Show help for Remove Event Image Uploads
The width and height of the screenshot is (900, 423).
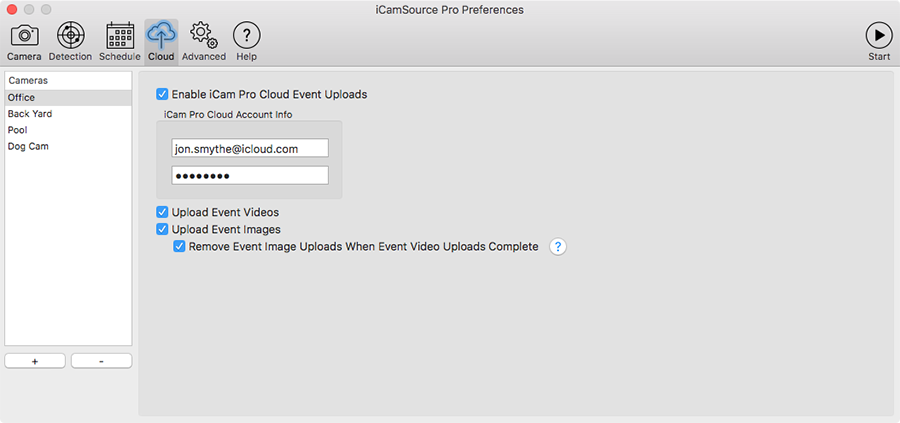tap(558, 247)
